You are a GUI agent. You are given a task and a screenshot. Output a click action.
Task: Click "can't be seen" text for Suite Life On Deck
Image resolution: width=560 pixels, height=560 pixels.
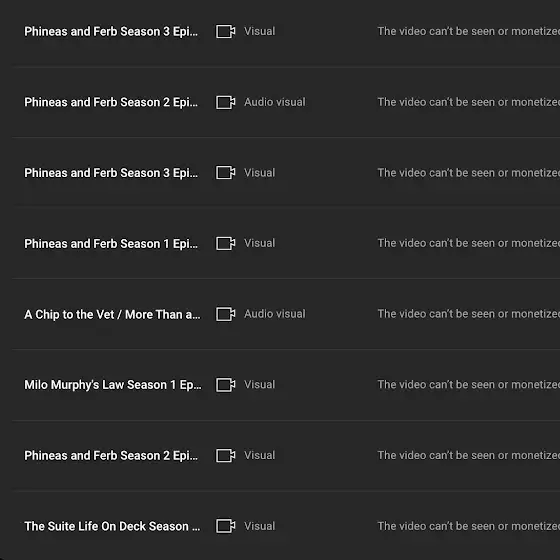[x=462, y=526]
